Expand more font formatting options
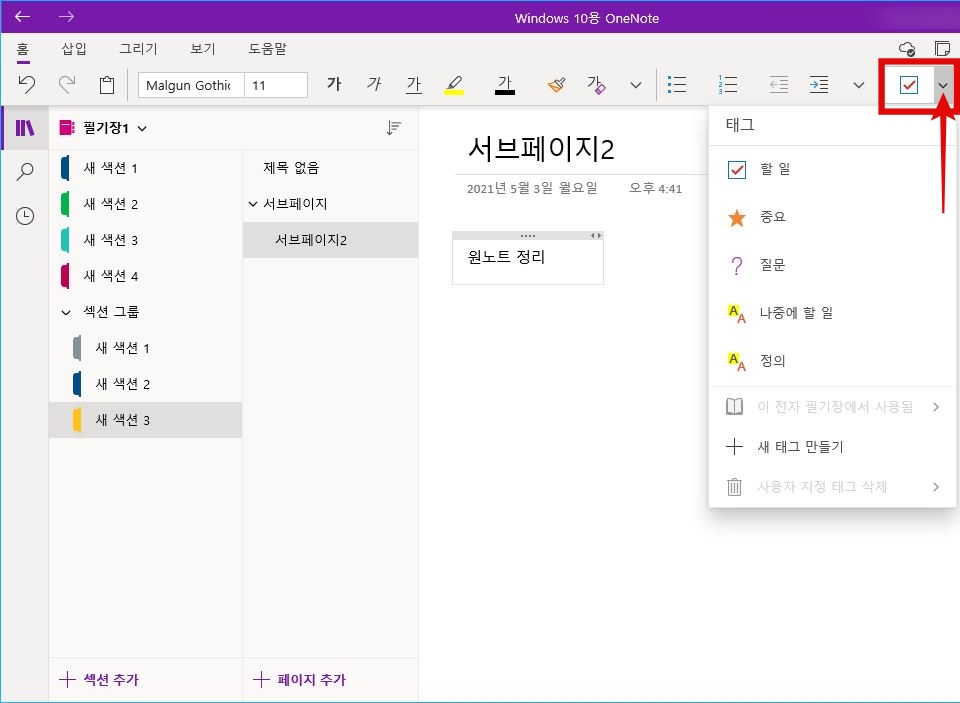 (x=636, y=85)
